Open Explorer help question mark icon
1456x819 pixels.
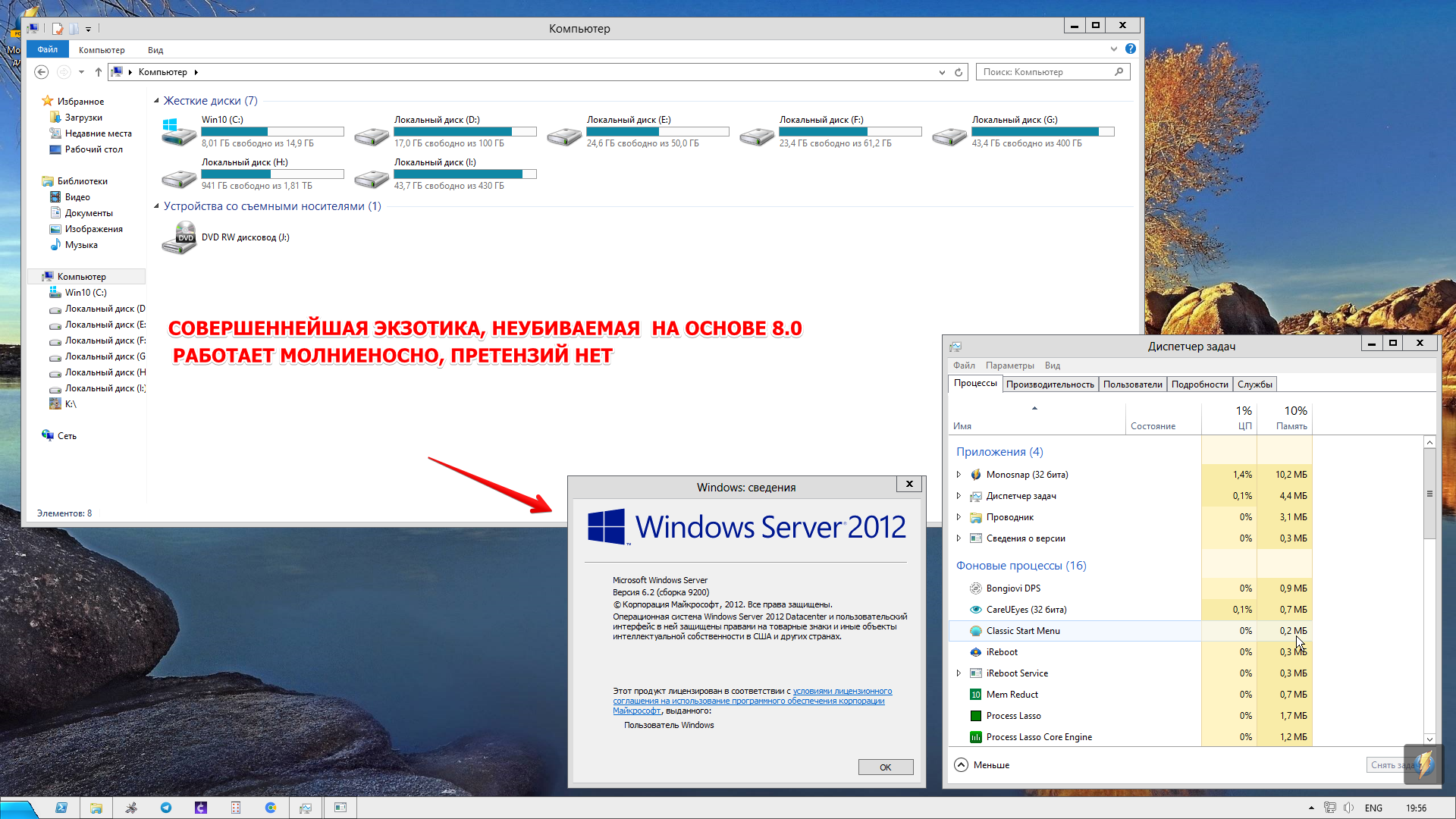tap(1131, 49)
